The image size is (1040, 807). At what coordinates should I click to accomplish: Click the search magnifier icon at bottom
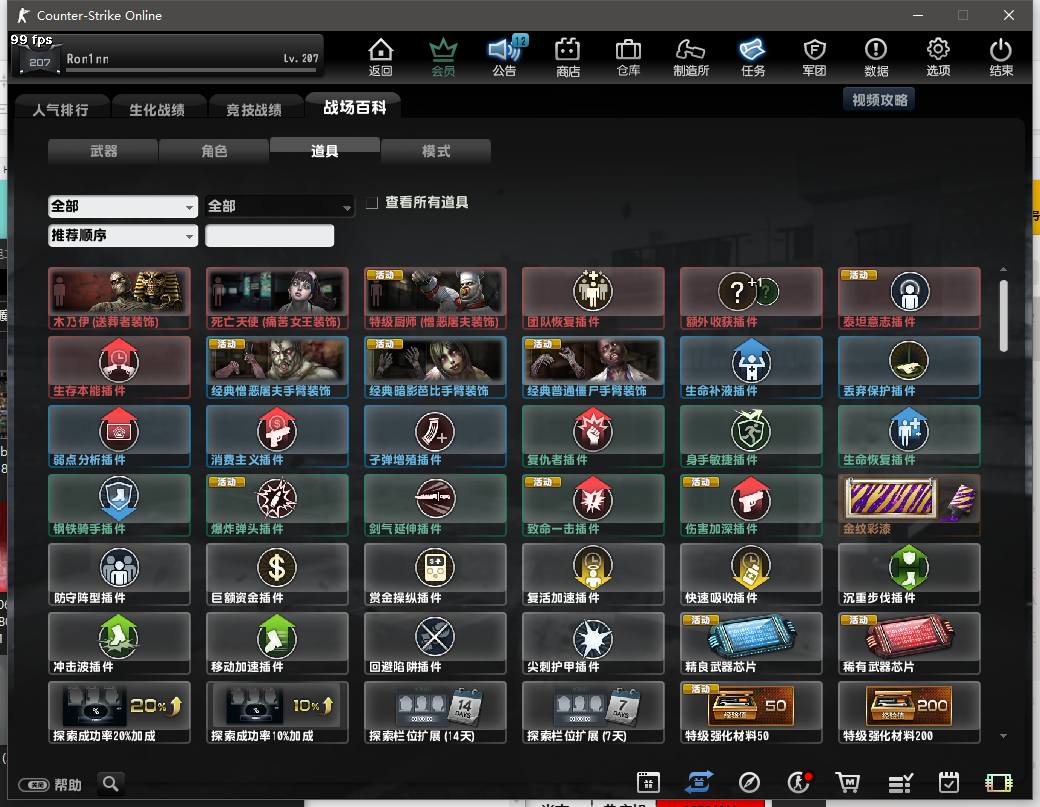coord(111,784)
